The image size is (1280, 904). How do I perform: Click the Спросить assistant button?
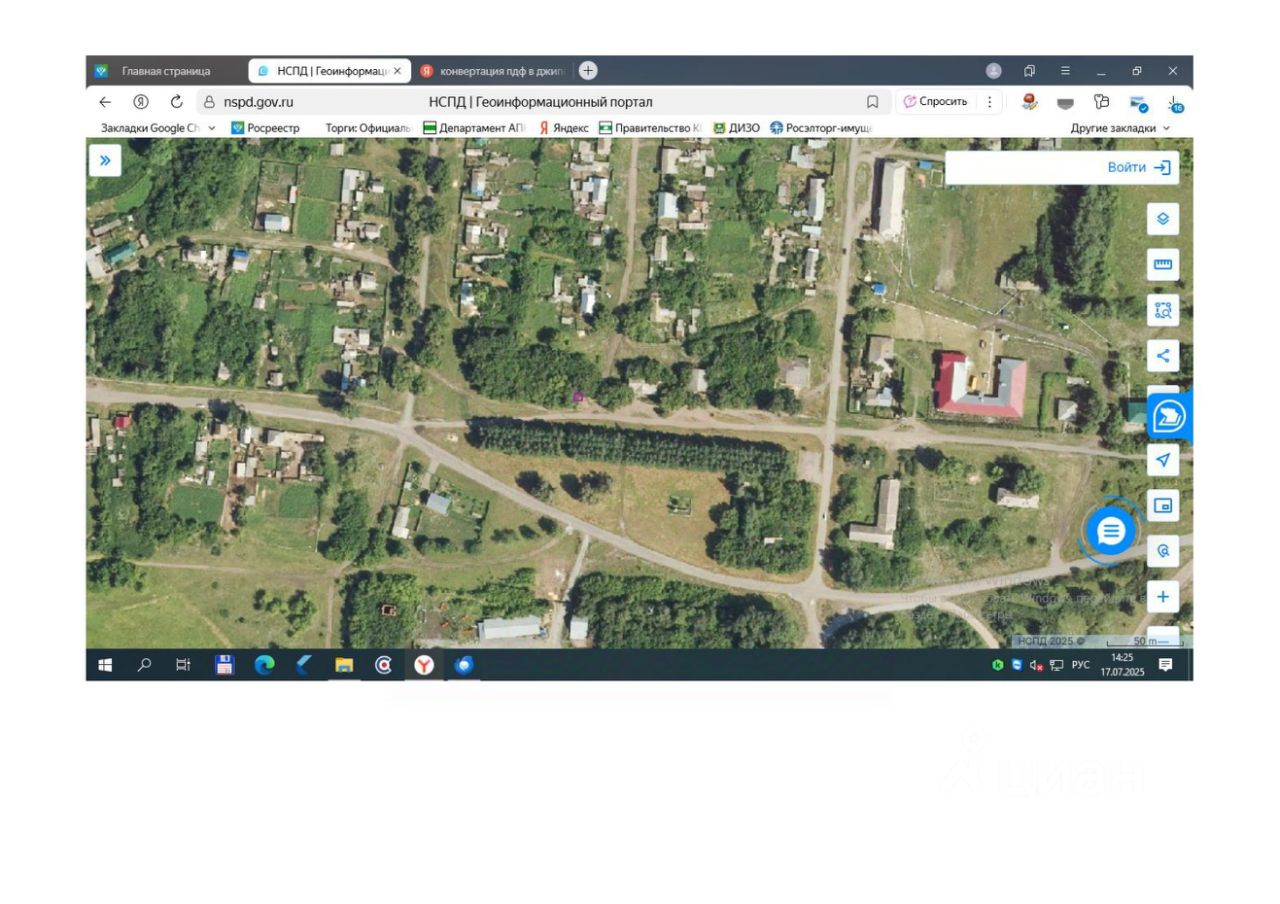(936, 102)
